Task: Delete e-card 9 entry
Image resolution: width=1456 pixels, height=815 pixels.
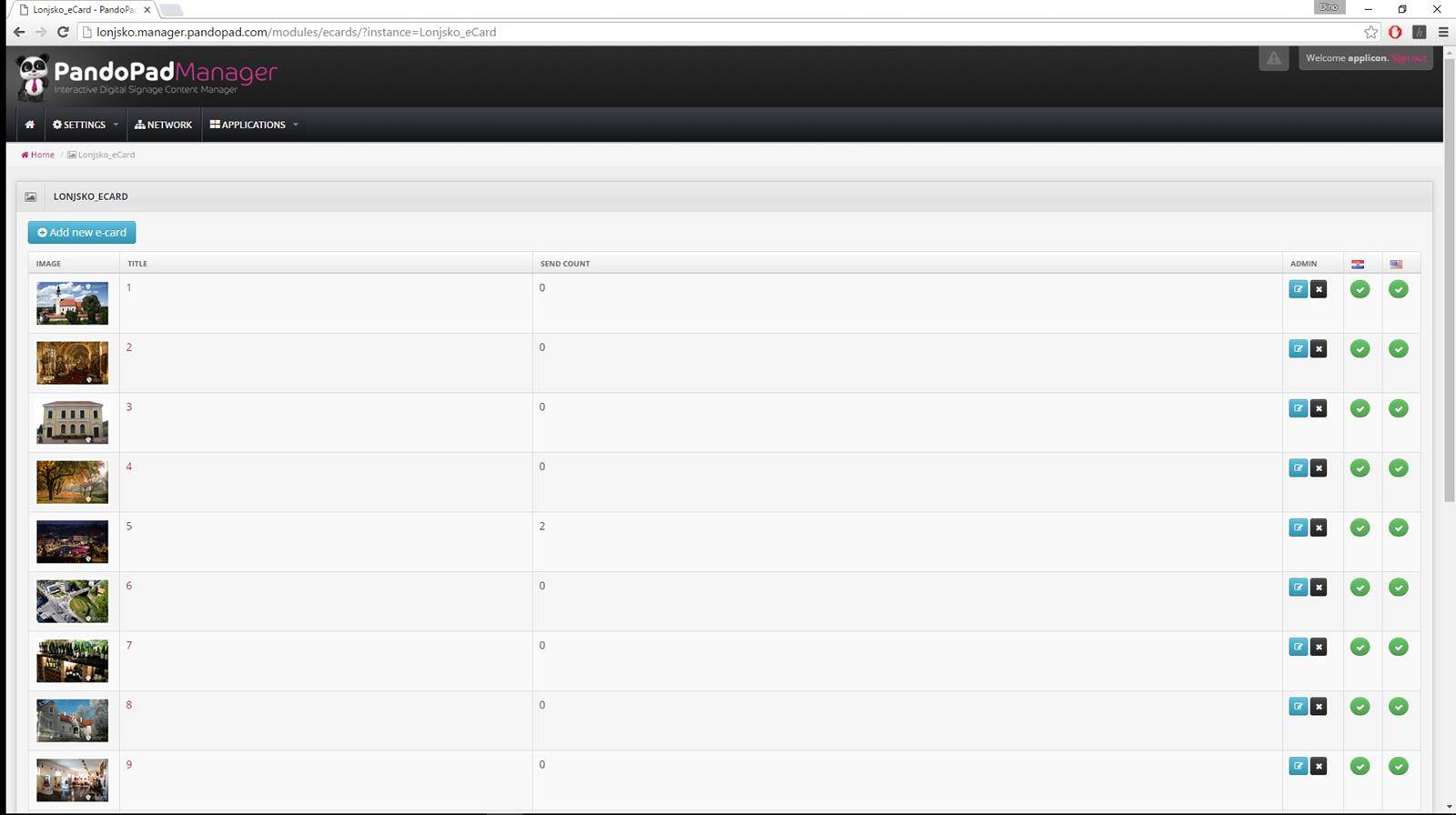Action: 1319,766
